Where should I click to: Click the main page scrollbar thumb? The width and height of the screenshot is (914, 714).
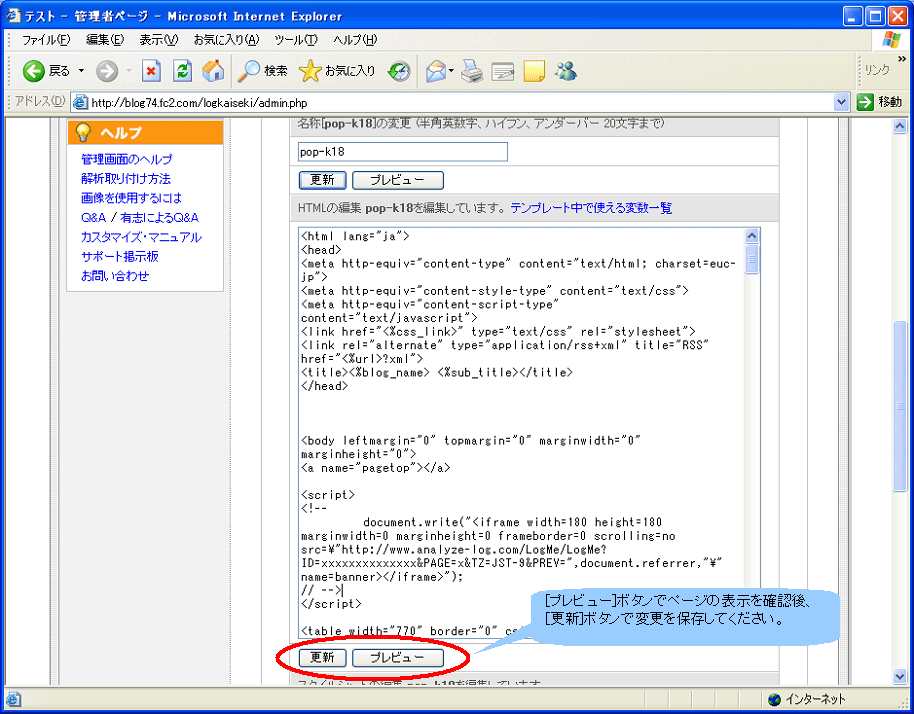899,406
